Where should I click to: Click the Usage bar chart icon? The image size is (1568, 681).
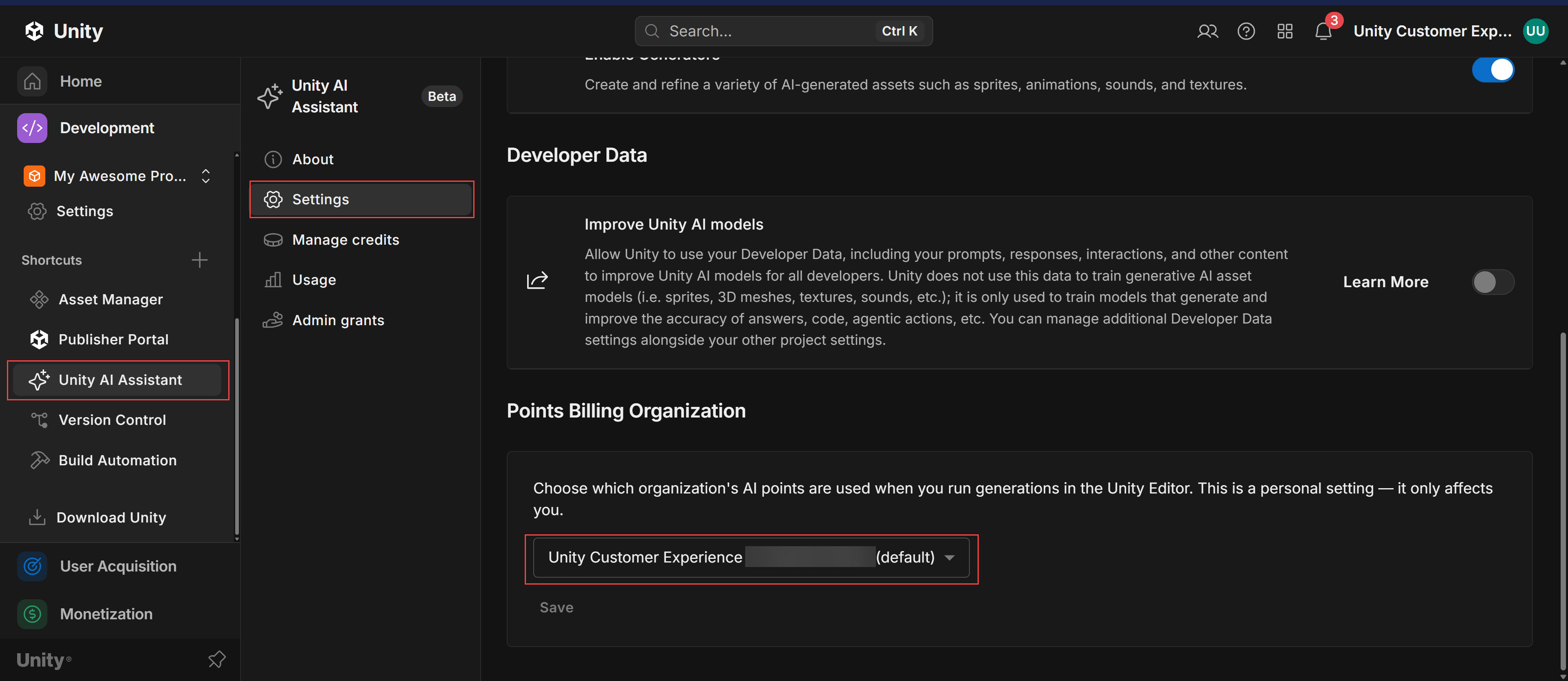273,280
